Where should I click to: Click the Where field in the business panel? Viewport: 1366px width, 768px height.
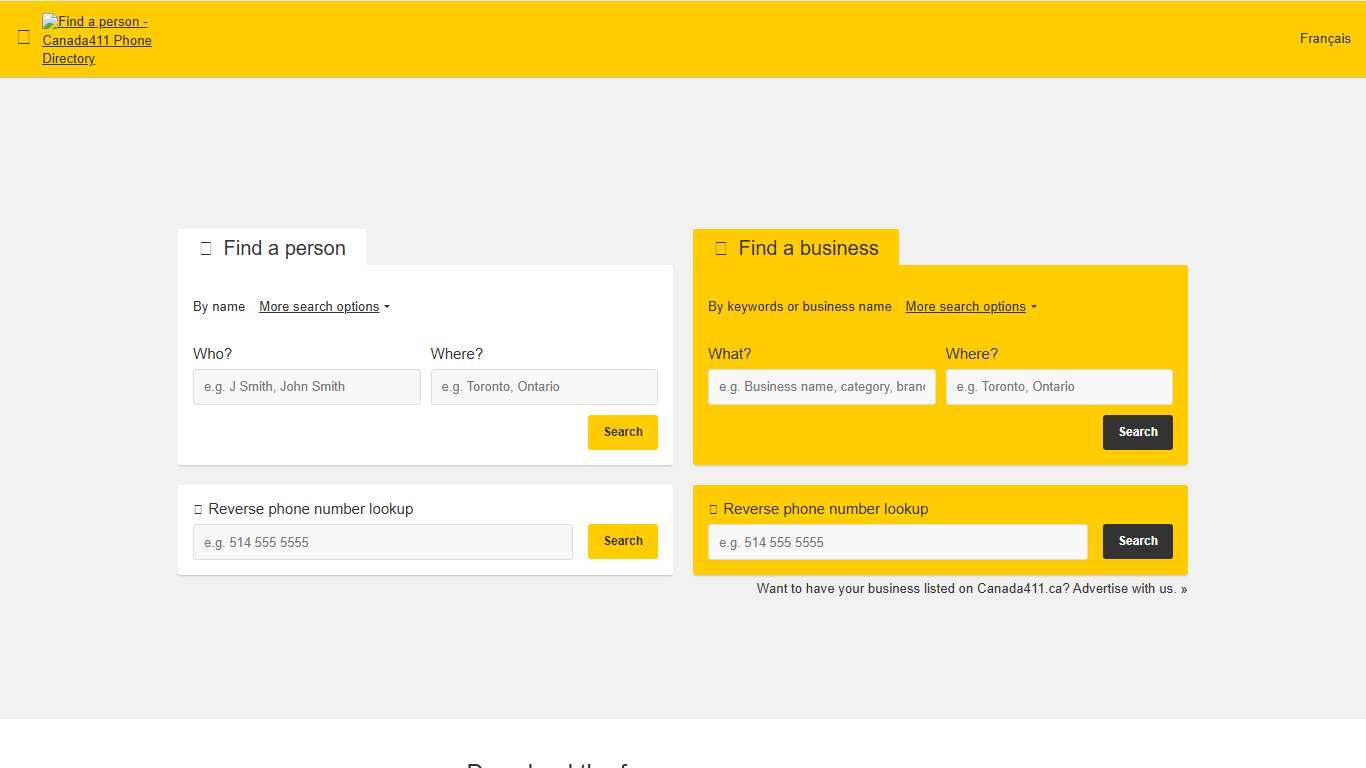pos(1059,387)
